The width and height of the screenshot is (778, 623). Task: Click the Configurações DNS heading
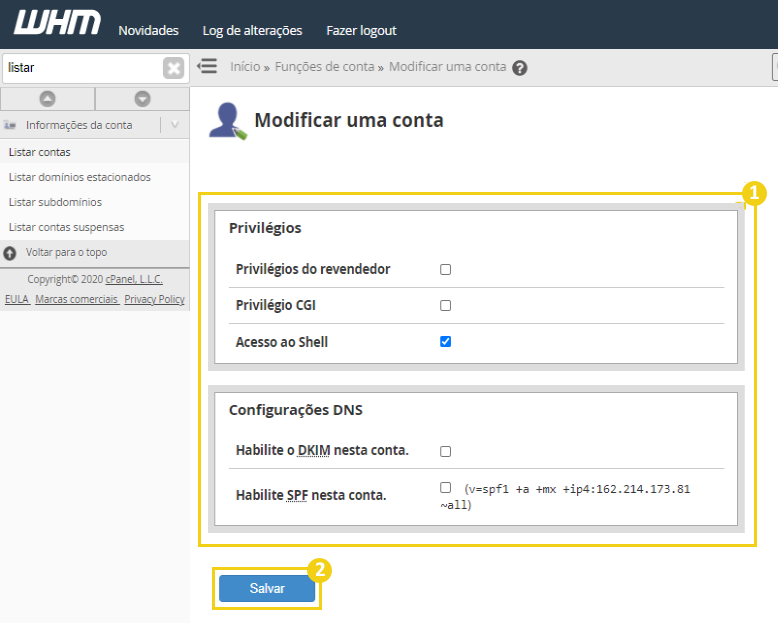(x=296, y=410)
